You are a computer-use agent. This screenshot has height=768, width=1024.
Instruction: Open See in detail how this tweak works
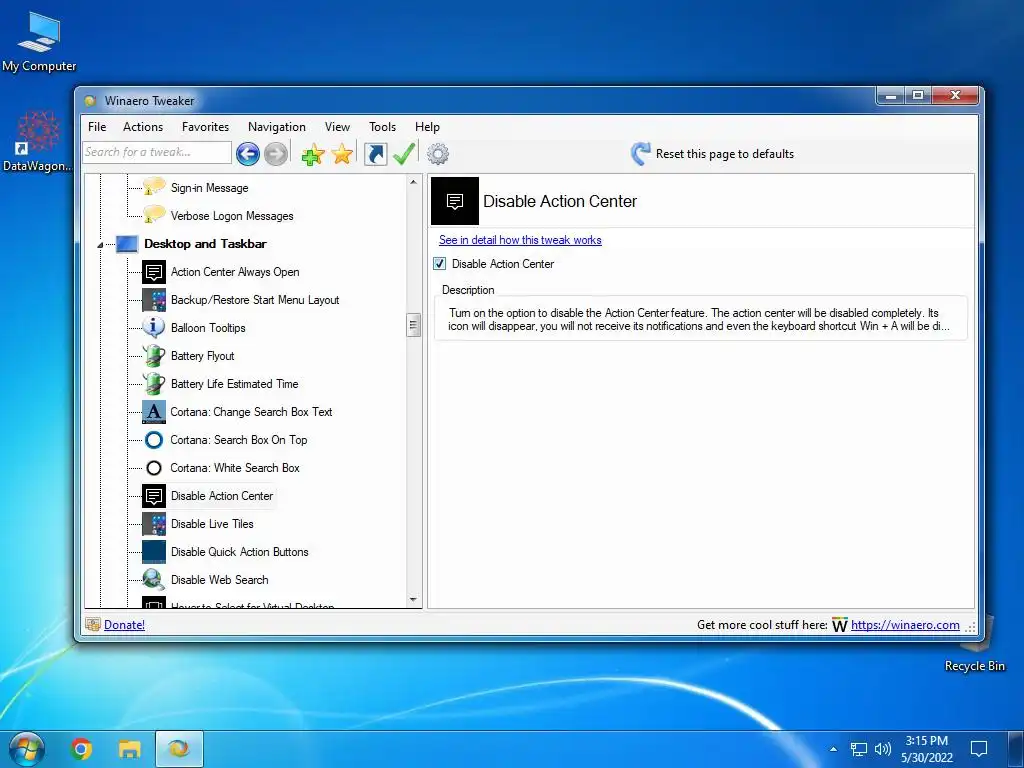[x=520, y=240]
